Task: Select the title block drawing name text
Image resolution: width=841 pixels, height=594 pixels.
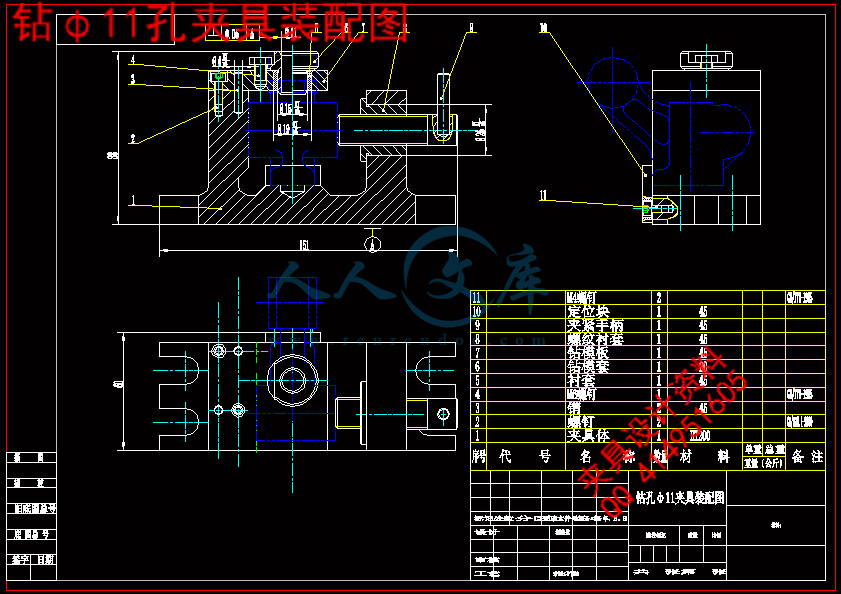Action: click(x=680, y=496)
